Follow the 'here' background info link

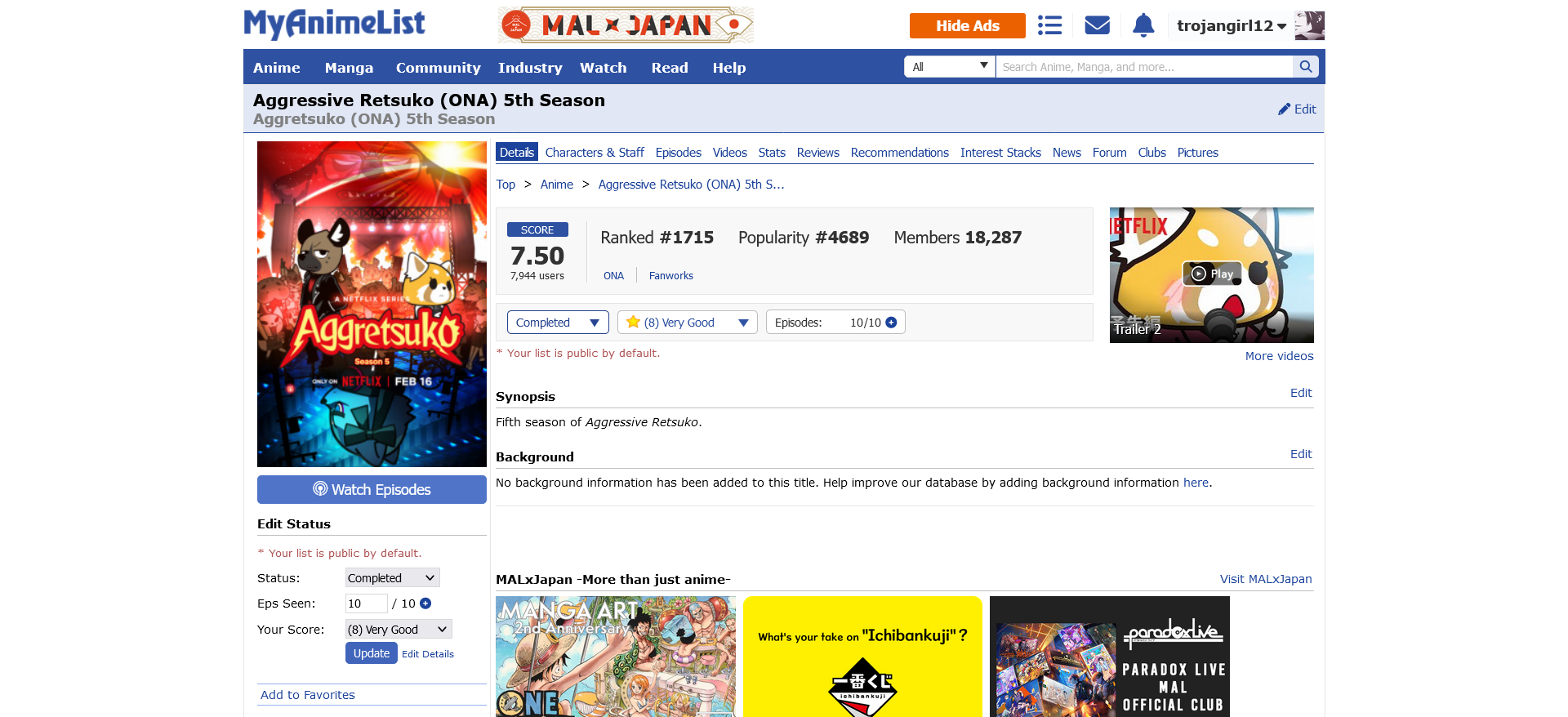click(1196, 483)
